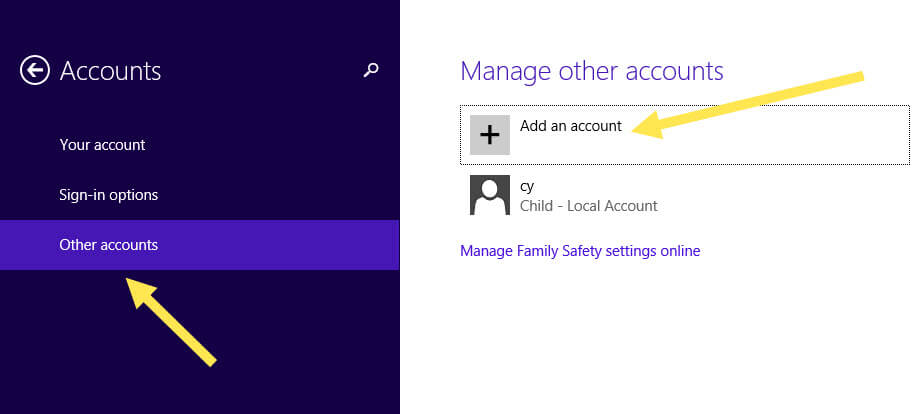Click blank sidebar area above Accounts title

coord(200,20)
